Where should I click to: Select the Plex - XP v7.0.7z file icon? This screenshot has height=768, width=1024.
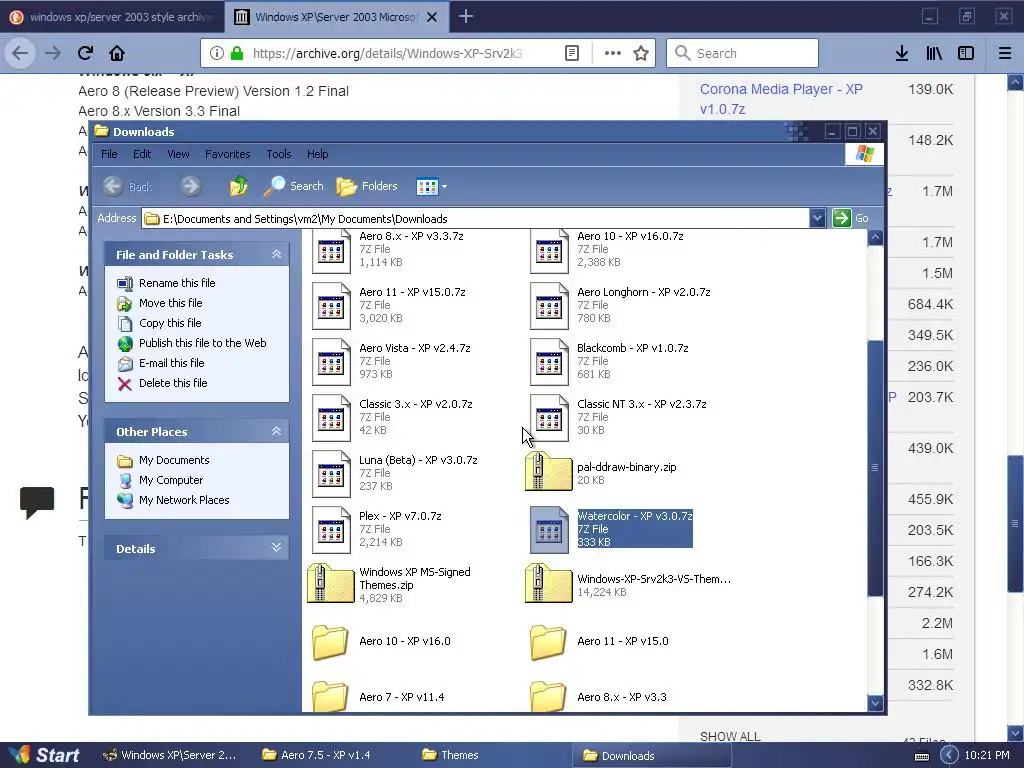coord(331,530)
